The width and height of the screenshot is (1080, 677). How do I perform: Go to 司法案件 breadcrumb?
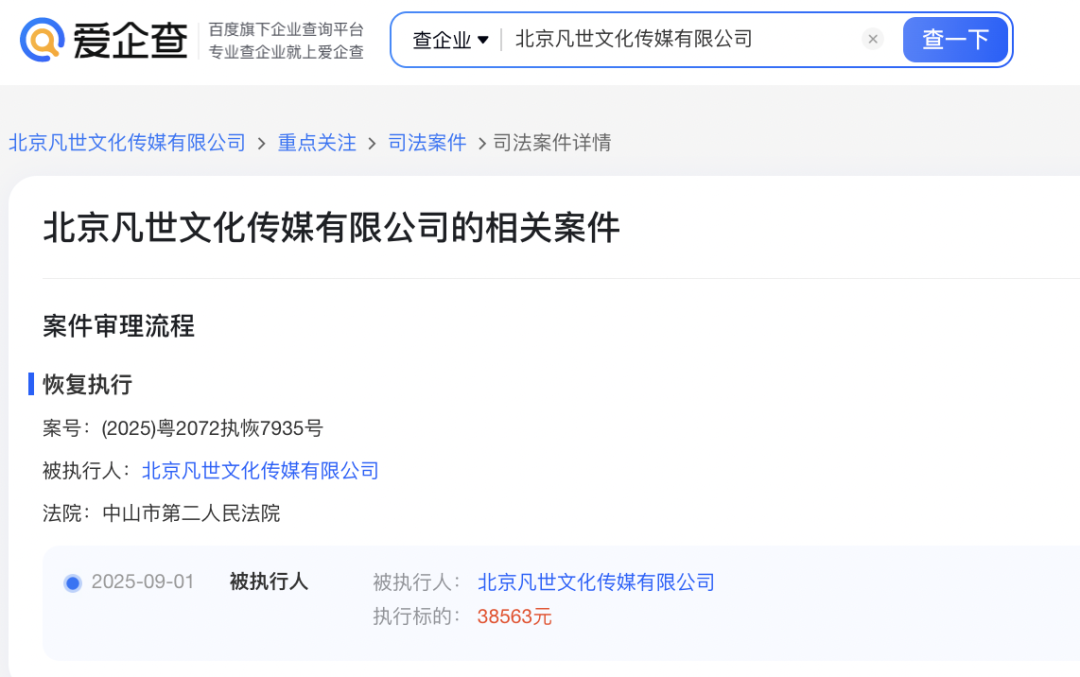427,143
